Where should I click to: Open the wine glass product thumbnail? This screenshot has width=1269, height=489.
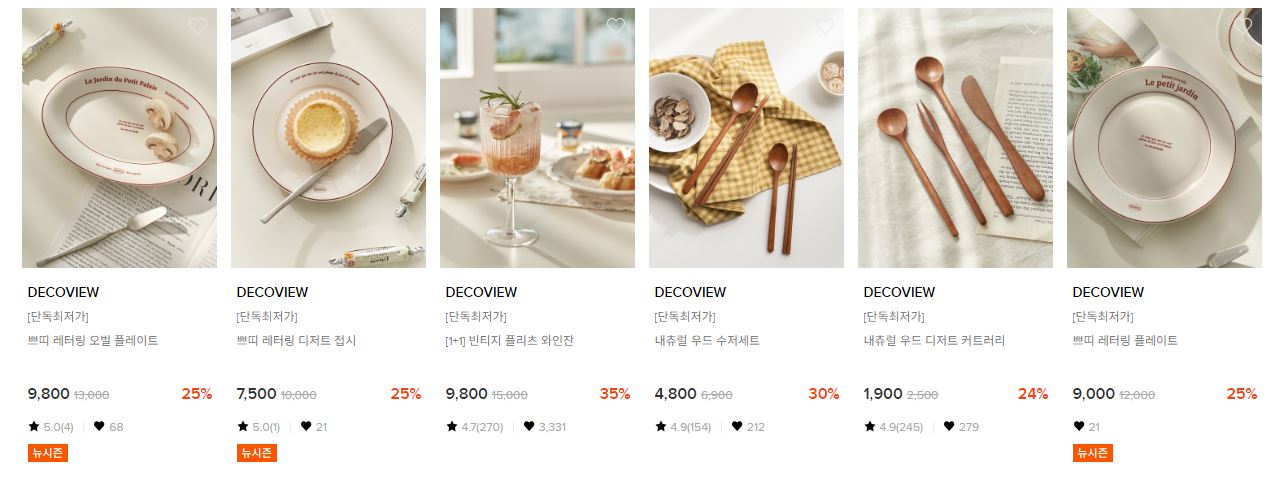537,138
